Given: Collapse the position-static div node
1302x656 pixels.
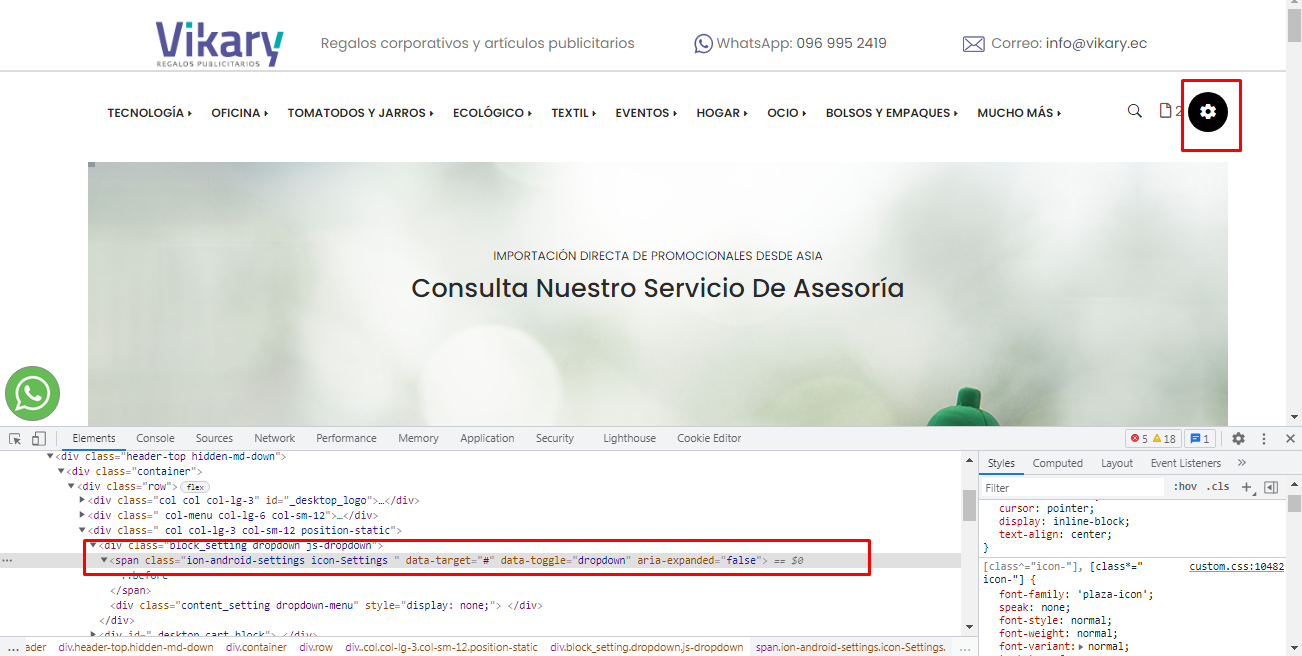Looking at the screenshot, I should [x=83, y=530].
